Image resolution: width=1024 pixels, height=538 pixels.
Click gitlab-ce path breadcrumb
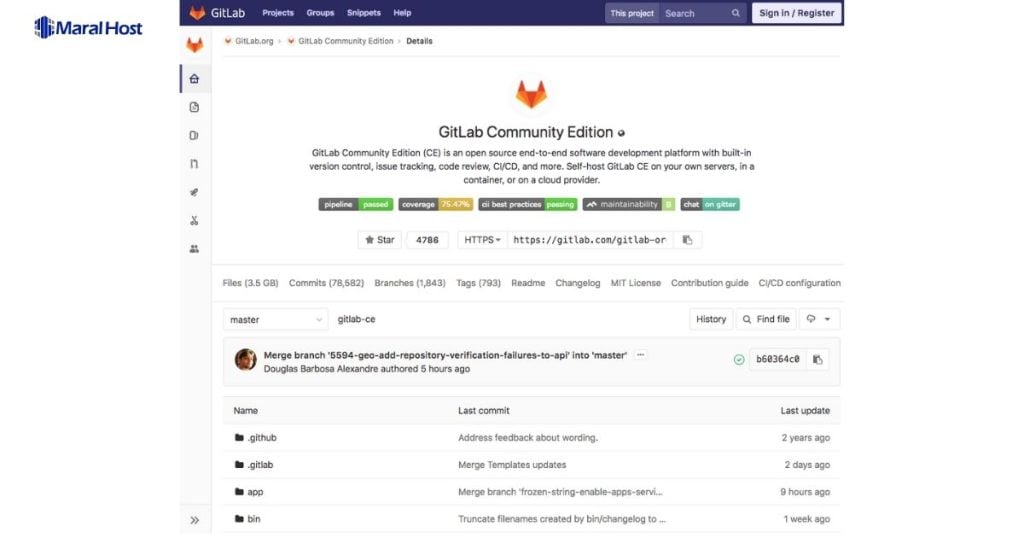pos(356,319)
